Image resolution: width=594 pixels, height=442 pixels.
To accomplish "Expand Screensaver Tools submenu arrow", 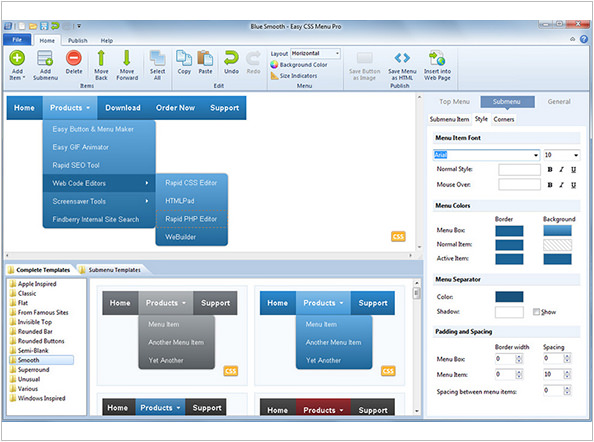I will (147, 201).
